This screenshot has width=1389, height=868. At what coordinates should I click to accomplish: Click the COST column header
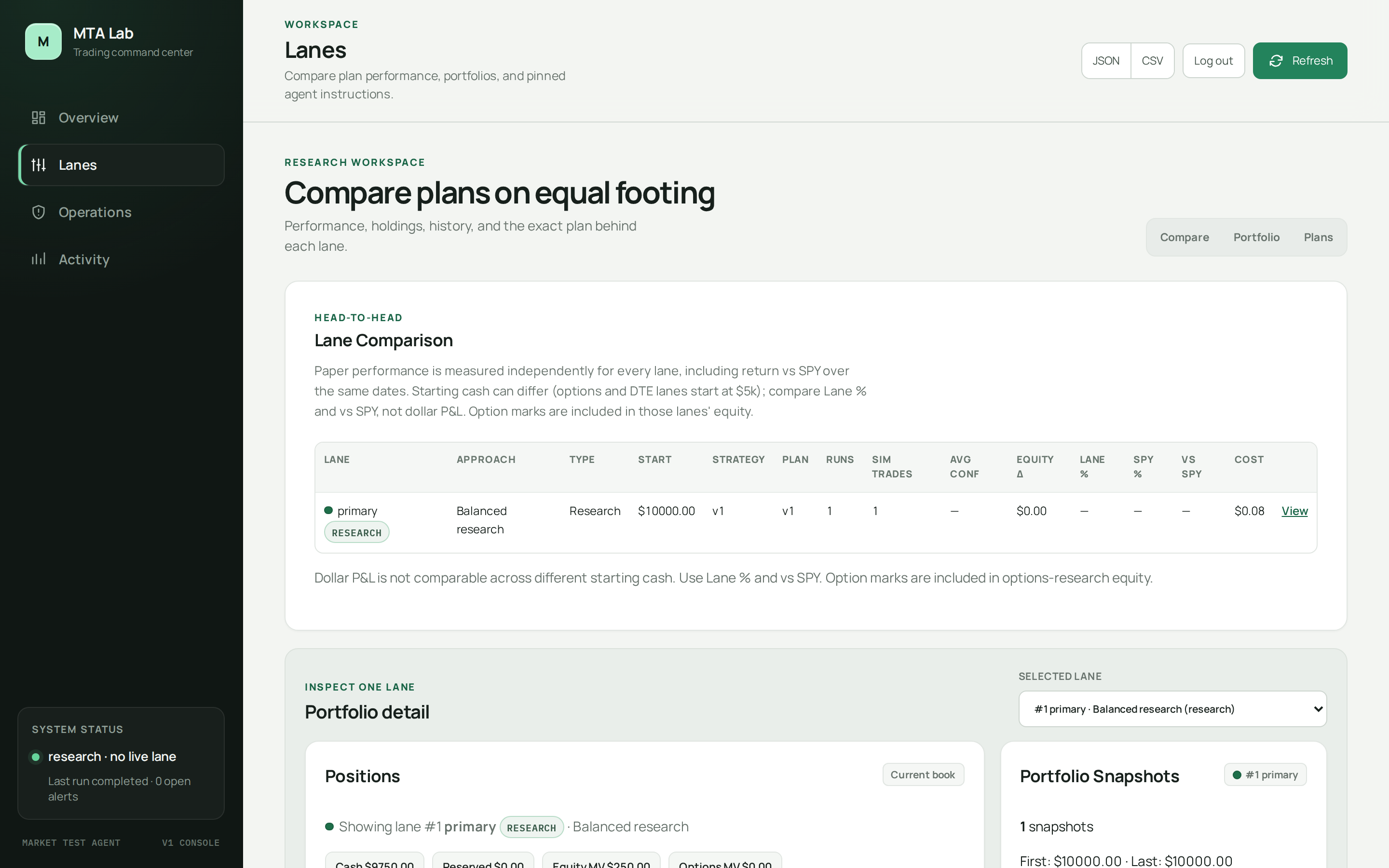click(1249, 459)
